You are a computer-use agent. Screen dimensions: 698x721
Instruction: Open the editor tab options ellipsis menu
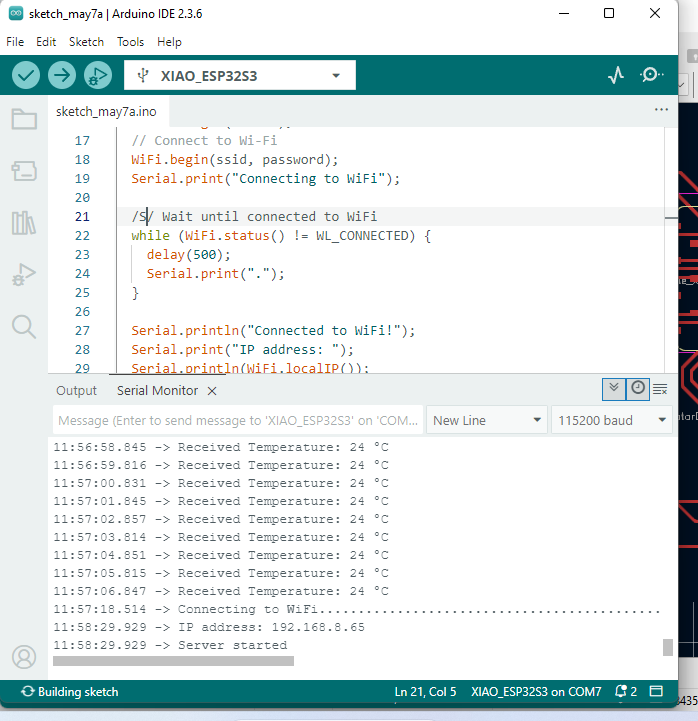(x=661, y=109)
